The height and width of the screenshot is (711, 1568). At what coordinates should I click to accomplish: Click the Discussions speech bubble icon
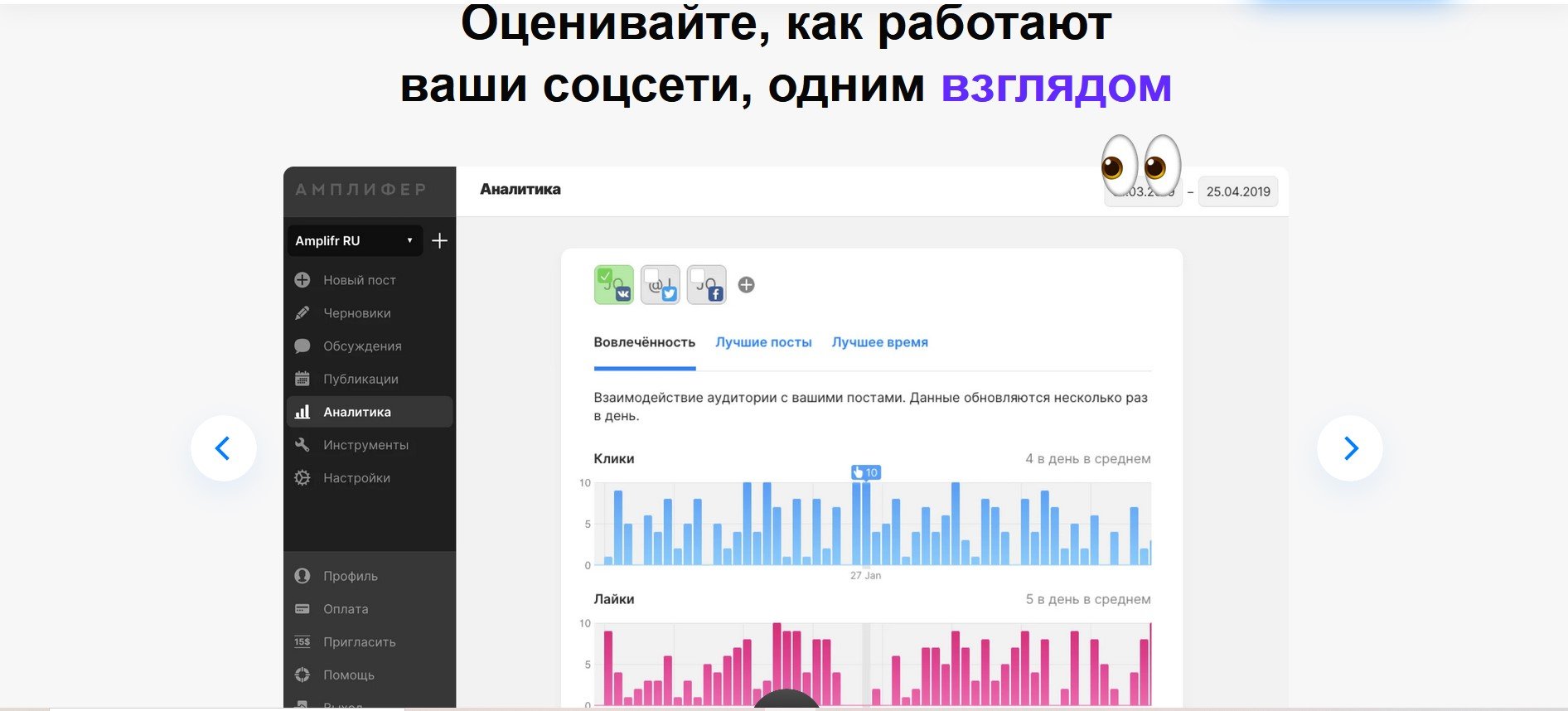point(302,346)
